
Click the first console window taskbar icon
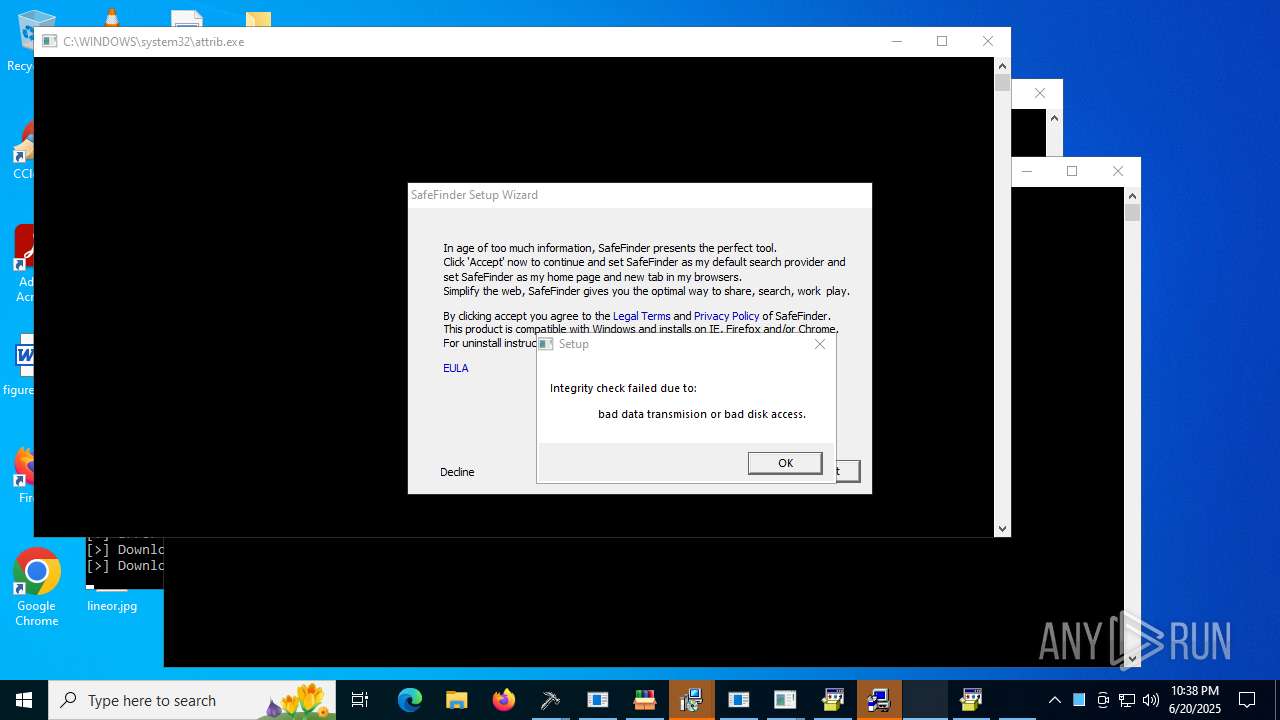click(x=597, y=700)
